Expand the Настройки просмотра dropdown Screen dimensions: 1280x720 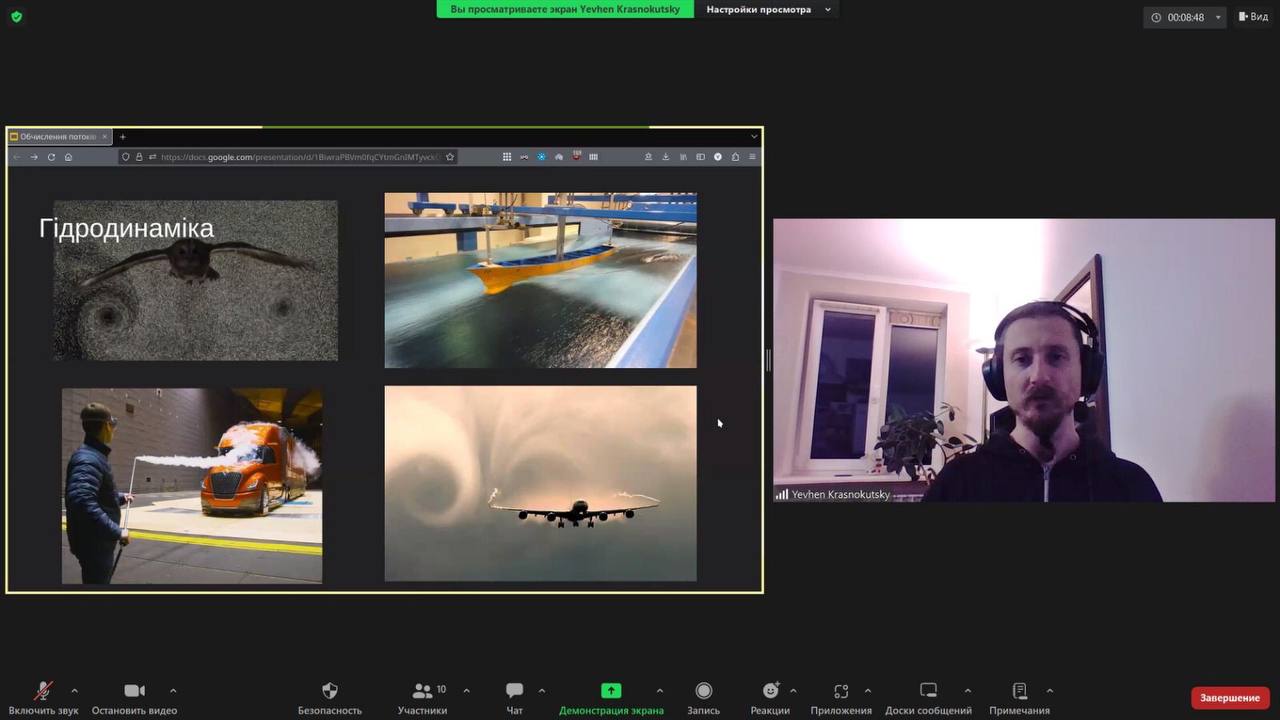tap(768, 10)
